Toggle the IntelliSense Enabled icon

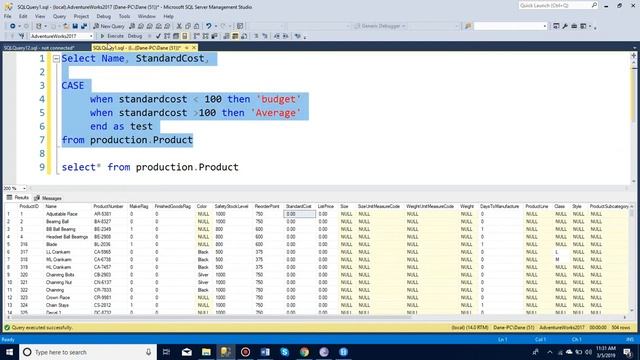pyautogui.click(x=184, y=36)
